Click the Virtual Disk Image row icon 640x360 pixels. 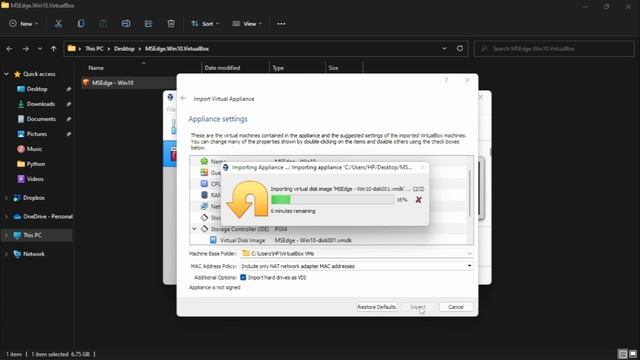pos(213,240)
